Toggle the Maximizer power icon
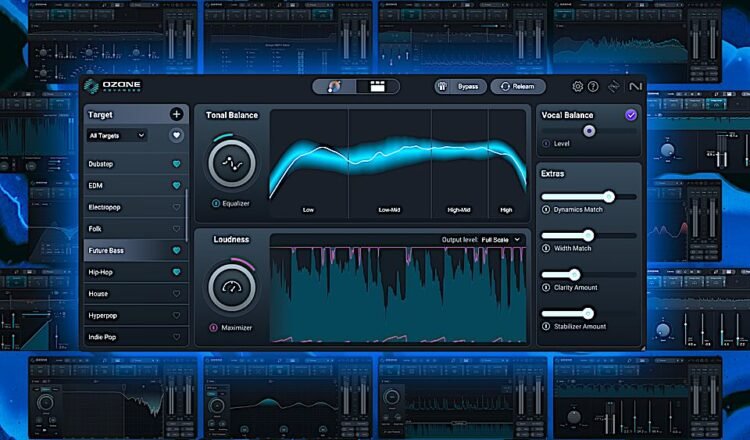The height and width of the screenshot is (440, 750). (x=213, y=328)
